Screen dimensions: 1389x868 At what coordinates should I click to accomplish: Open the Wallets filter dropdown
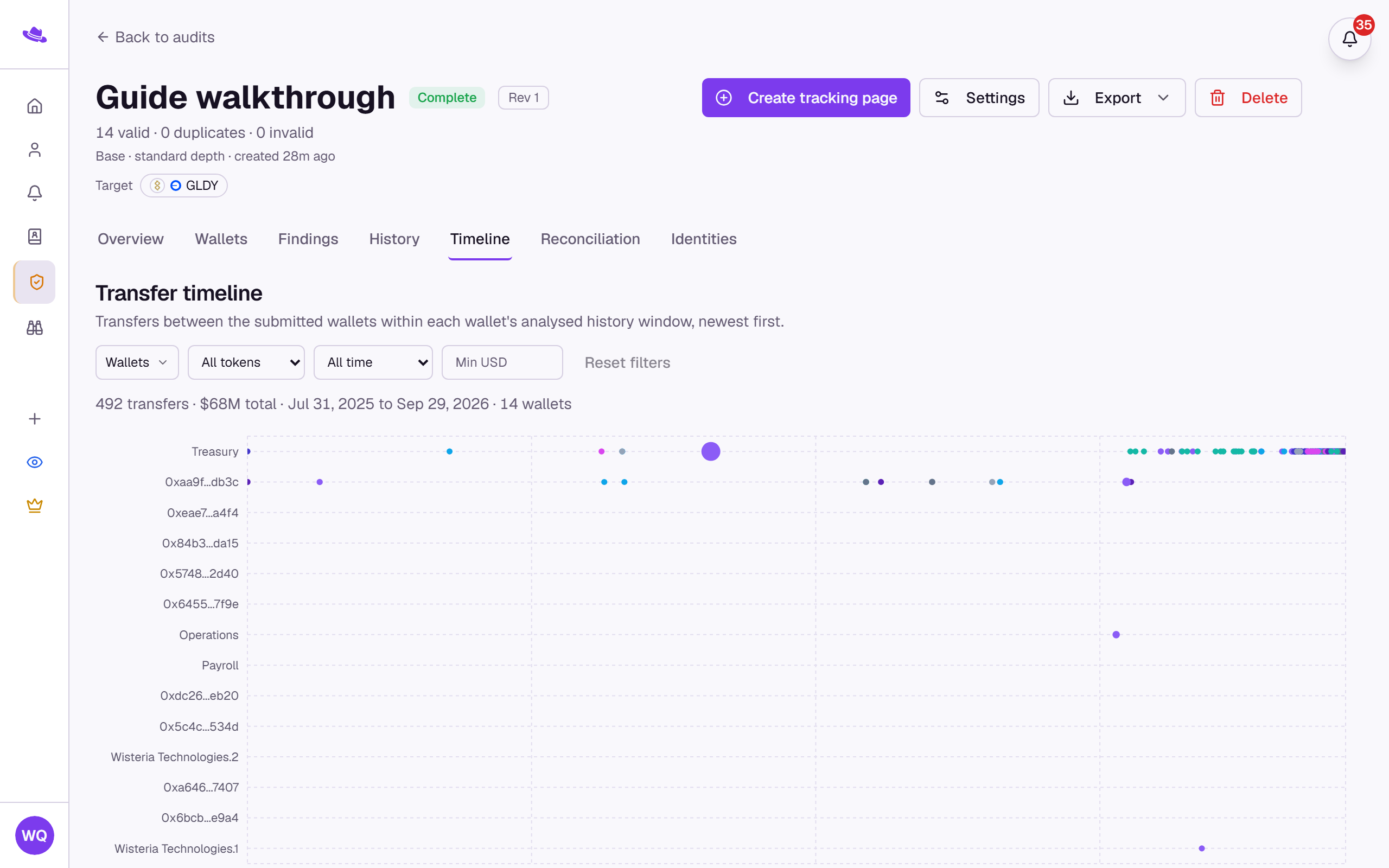pyautogui.click(x=137, y=362)
